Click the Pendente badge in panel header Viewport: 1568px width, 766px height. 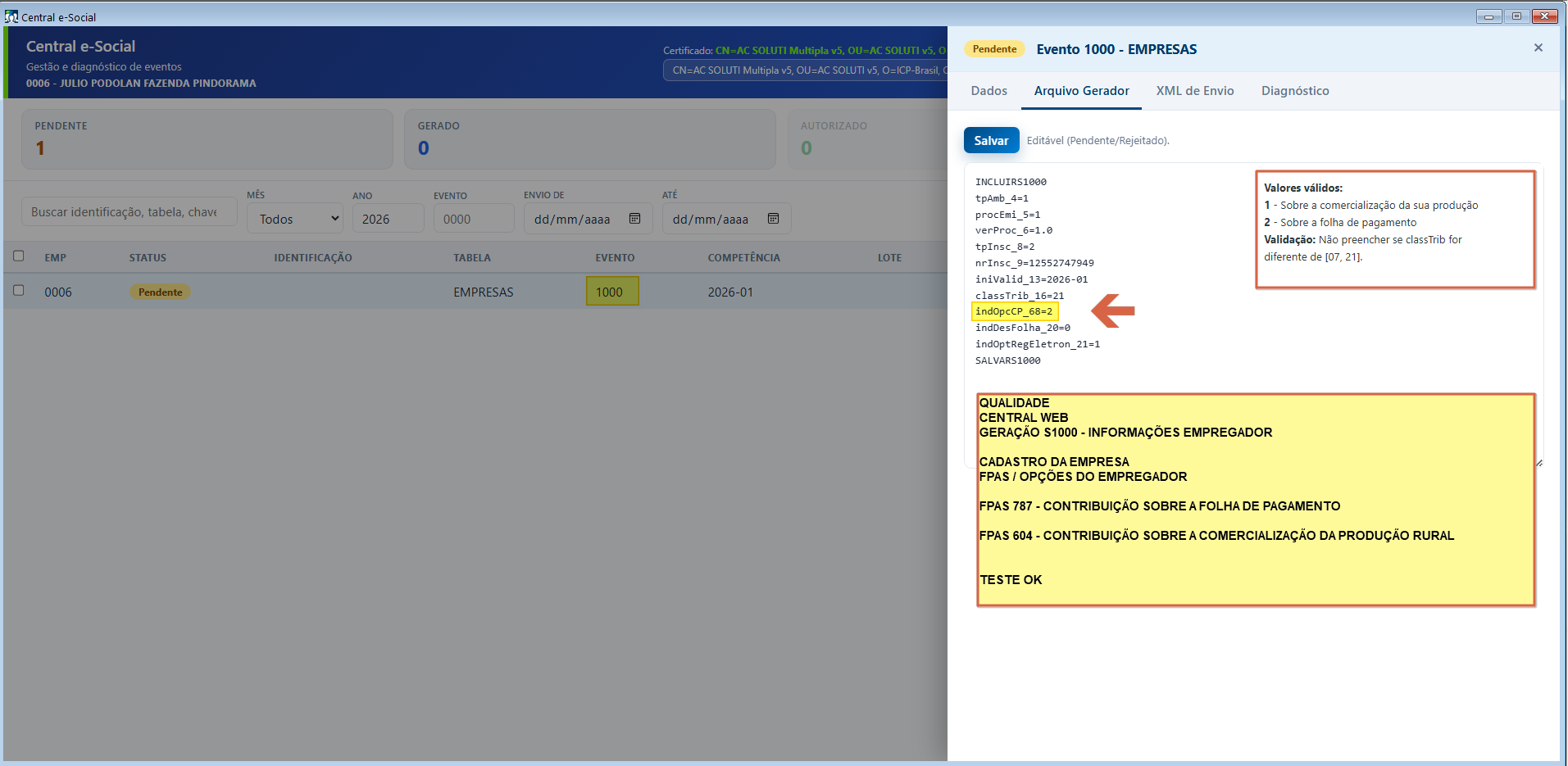point(994,49)
